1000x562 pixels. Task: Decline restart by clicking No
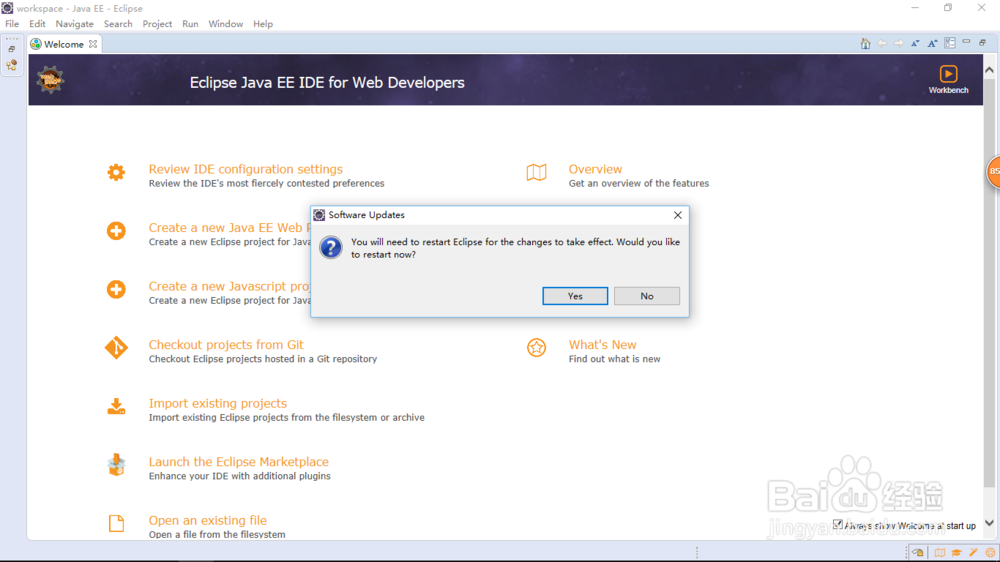click(x=647, y=296)
